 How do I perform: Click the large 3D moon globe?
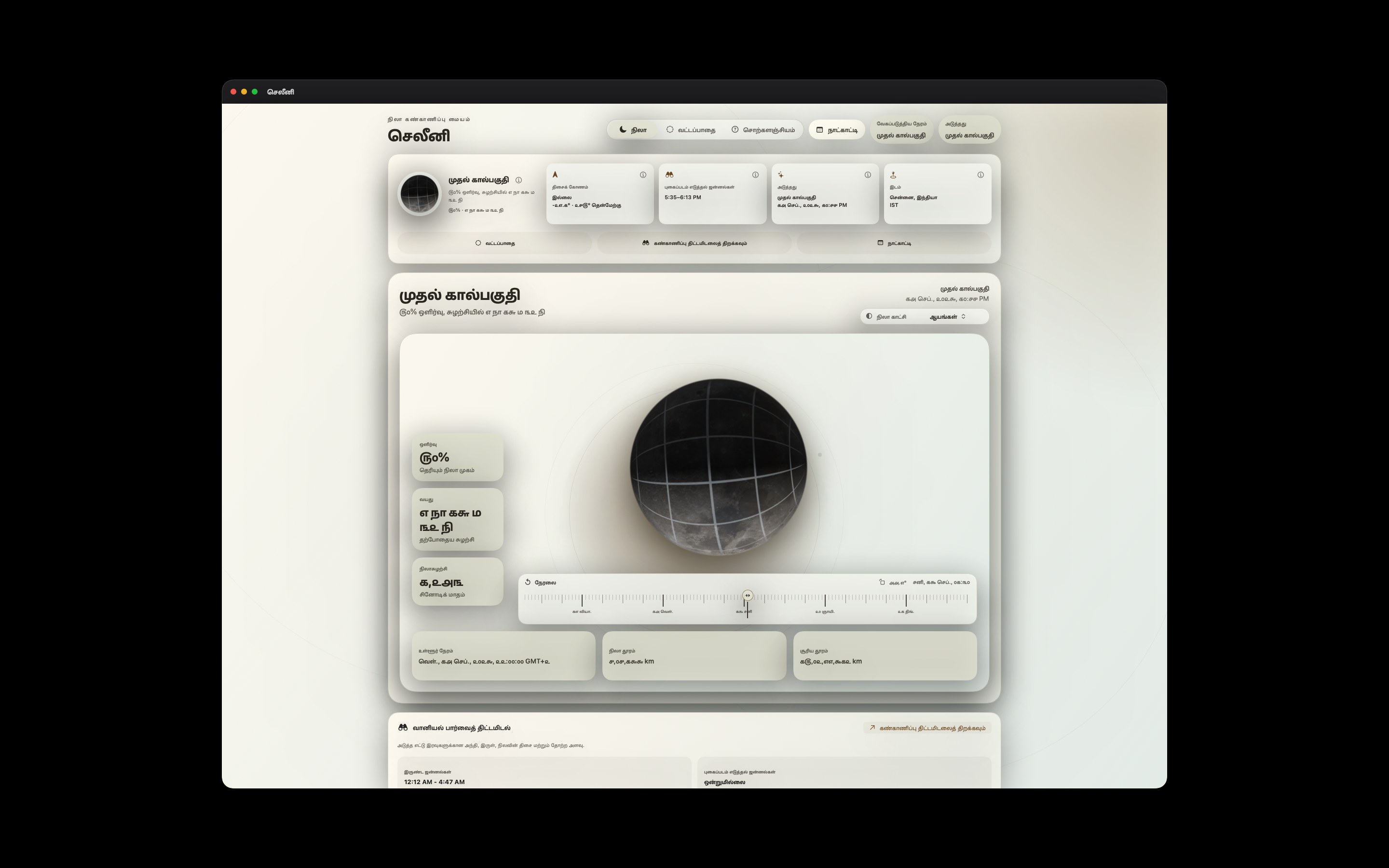[718, 467]
